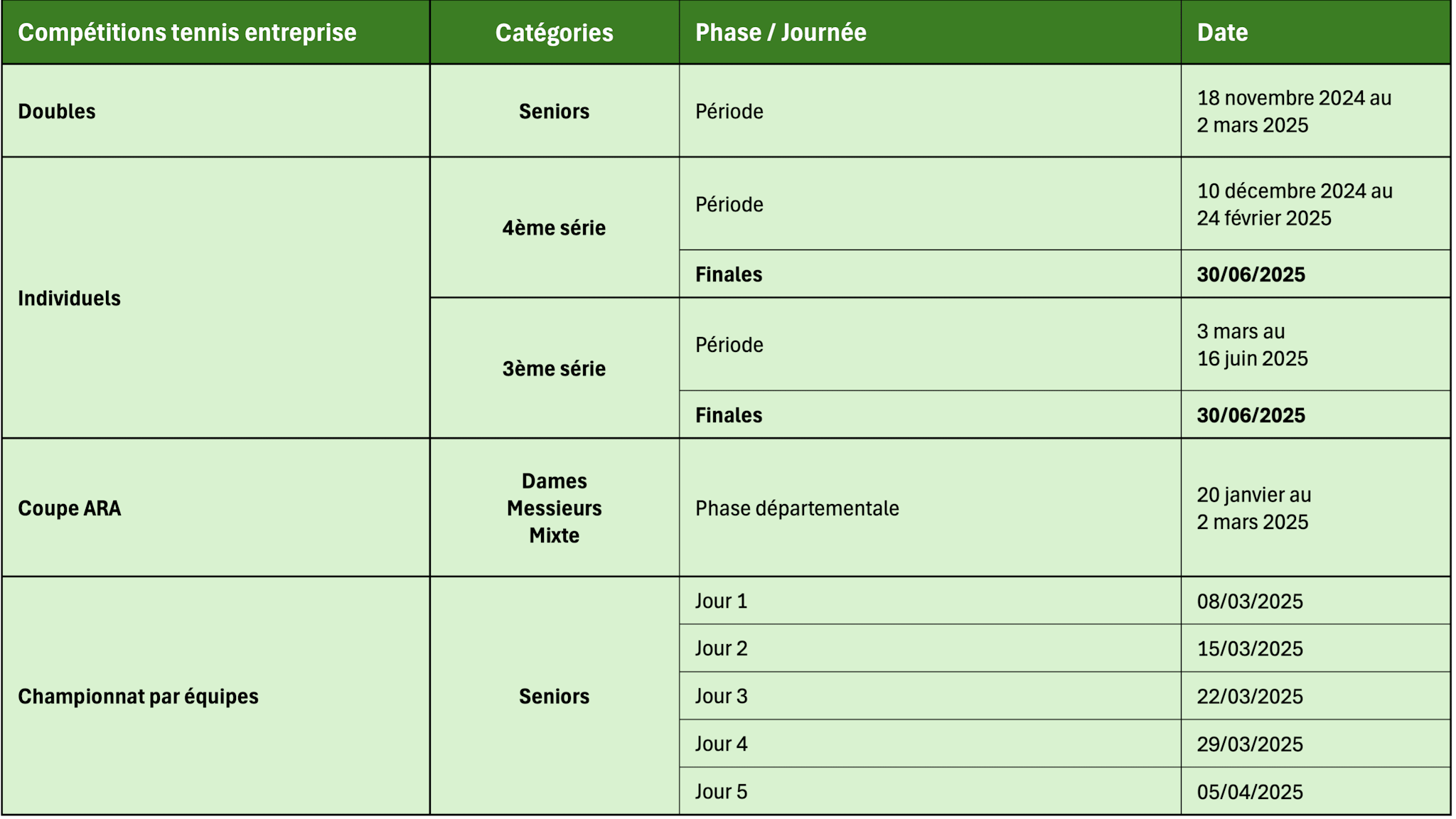Click the "Phase / Journée" header cell

781,33
